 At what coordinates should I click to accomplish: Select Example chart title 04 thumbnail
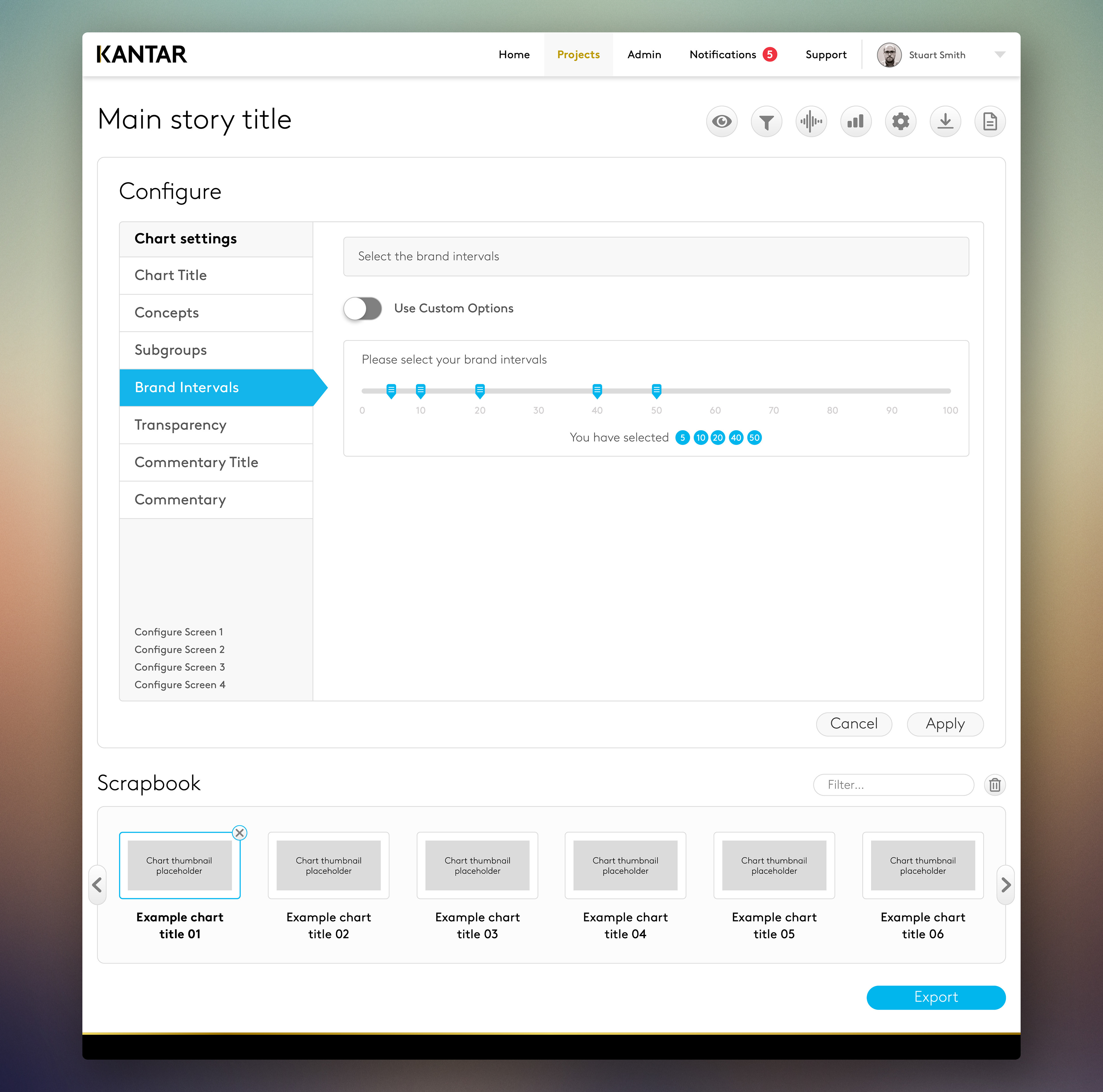tap(625, 865)
